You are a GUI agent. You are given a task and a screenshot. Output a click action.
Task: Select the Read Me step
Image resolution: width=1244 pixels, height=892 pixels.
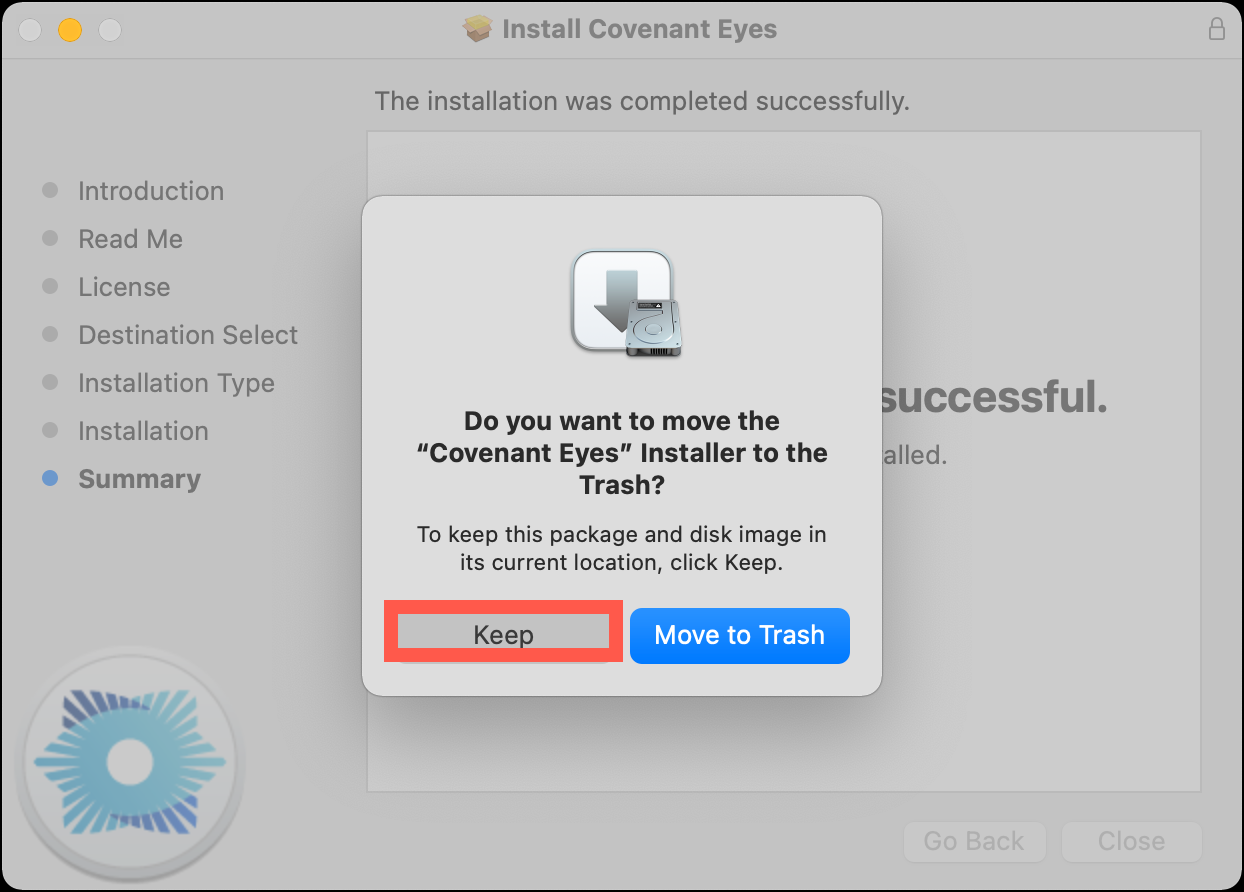click(x=131, y=239)
